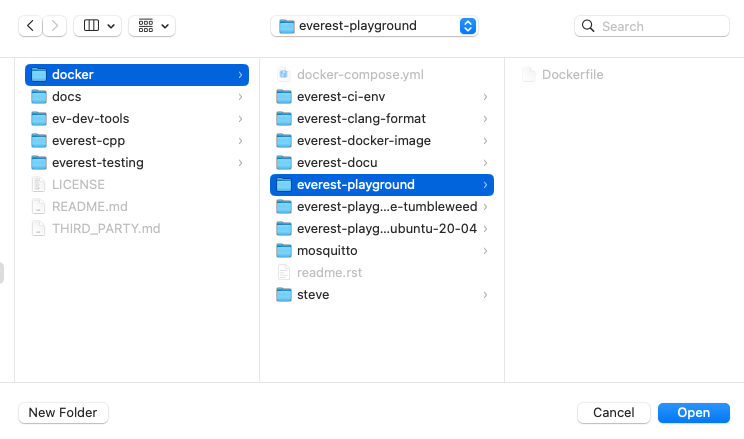Open the item grouping dropdown
The height and width of the screenshot is (439, 744).
click(x=152, y=26)
